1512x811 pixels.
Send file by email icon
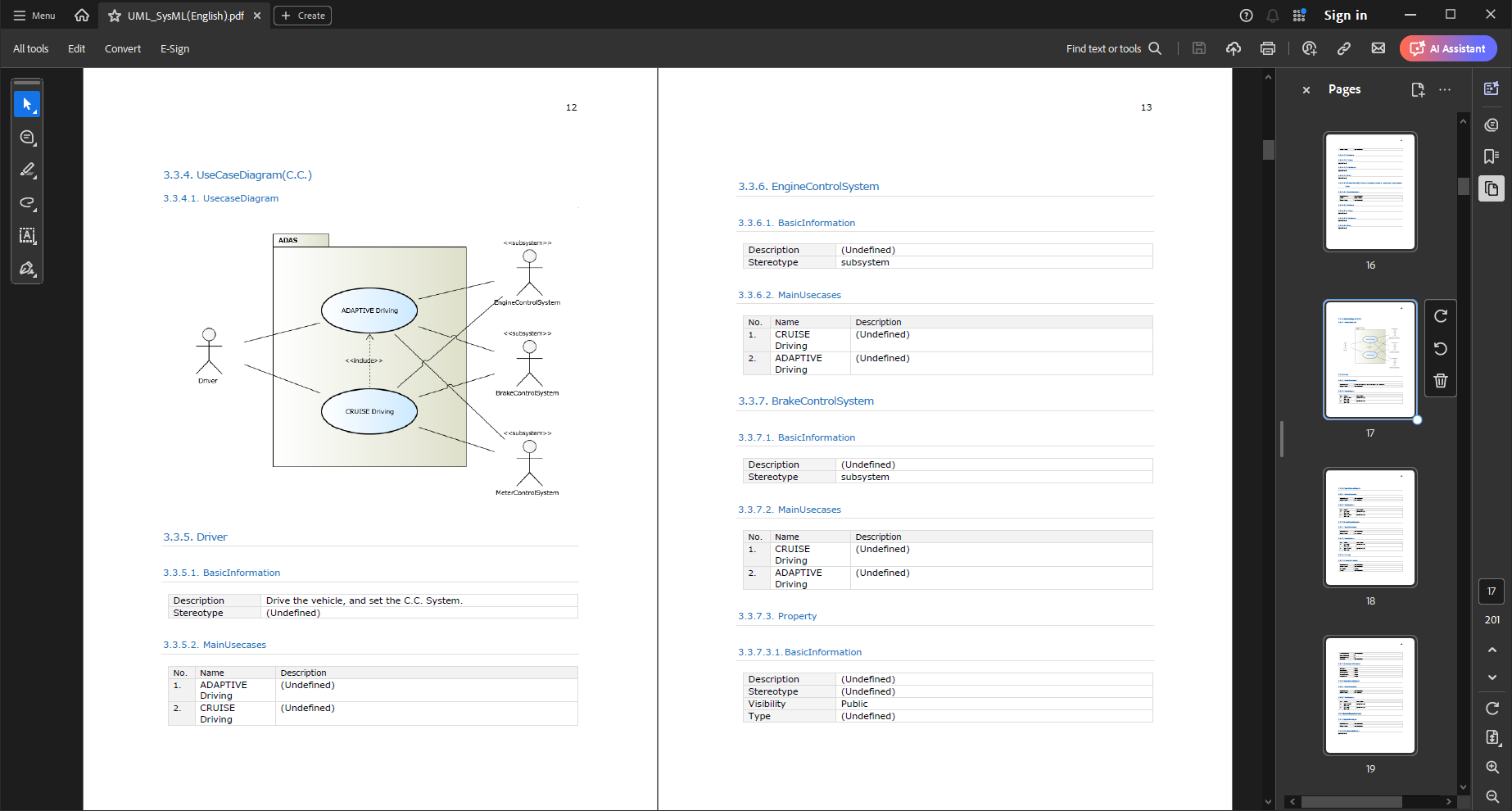[x=1378, y=48]
